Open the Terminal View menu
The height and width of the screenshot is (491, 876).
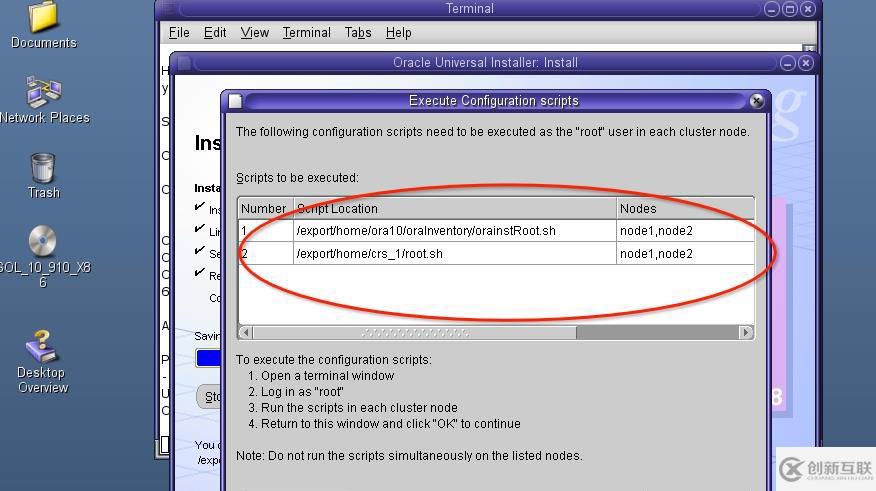tap(255, 33)
